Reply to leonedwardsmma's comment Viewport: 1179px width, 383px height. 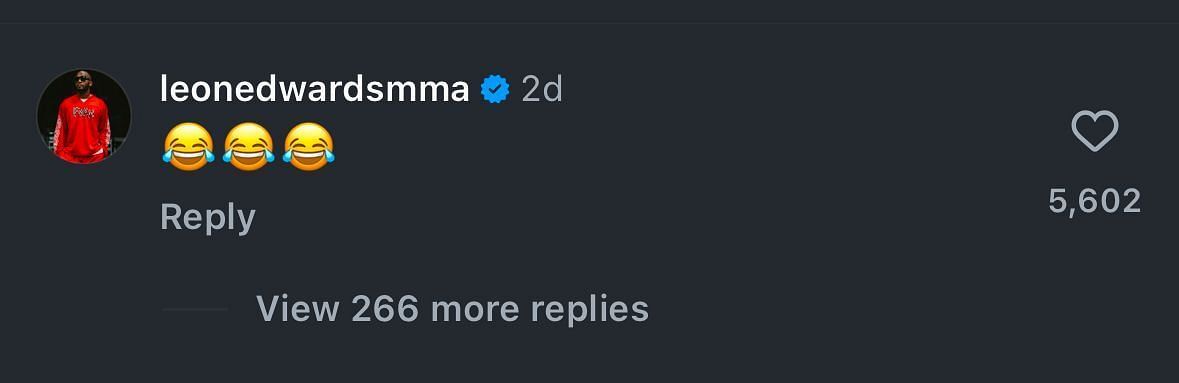[x=208, y=218]
